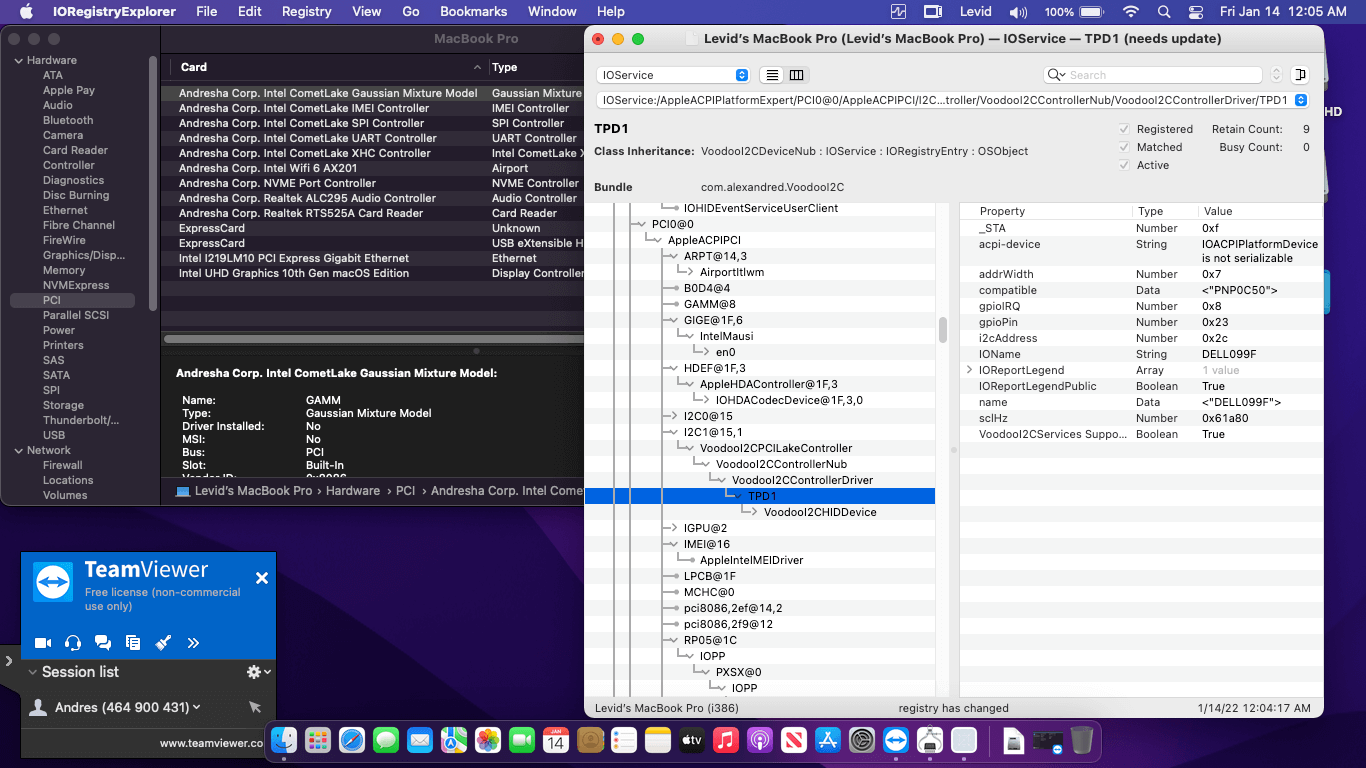This screenshot has width=1366, height=768.
Task: Open System Preferences from the Dock
Action: click(x=862, y=740)
